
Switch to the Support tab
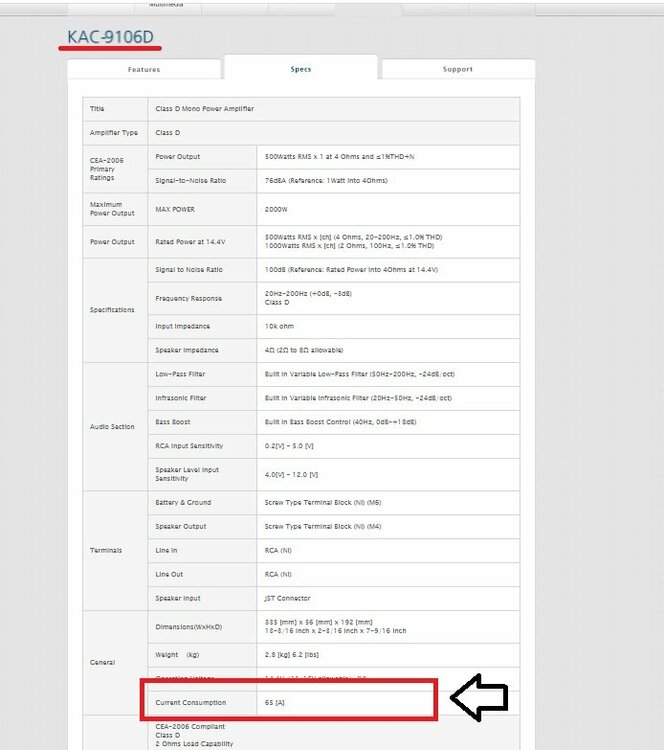coord(458,69)
